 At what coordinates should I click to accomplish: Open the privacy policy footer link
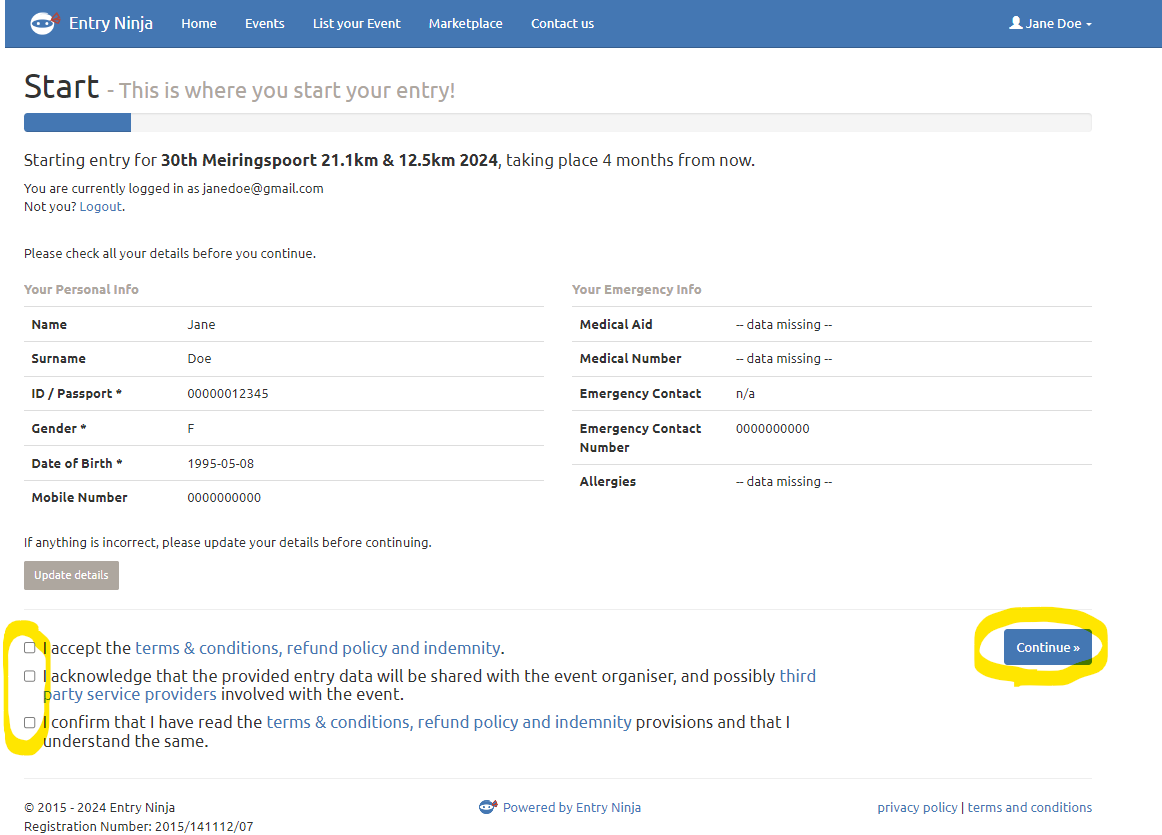point(917,807)
